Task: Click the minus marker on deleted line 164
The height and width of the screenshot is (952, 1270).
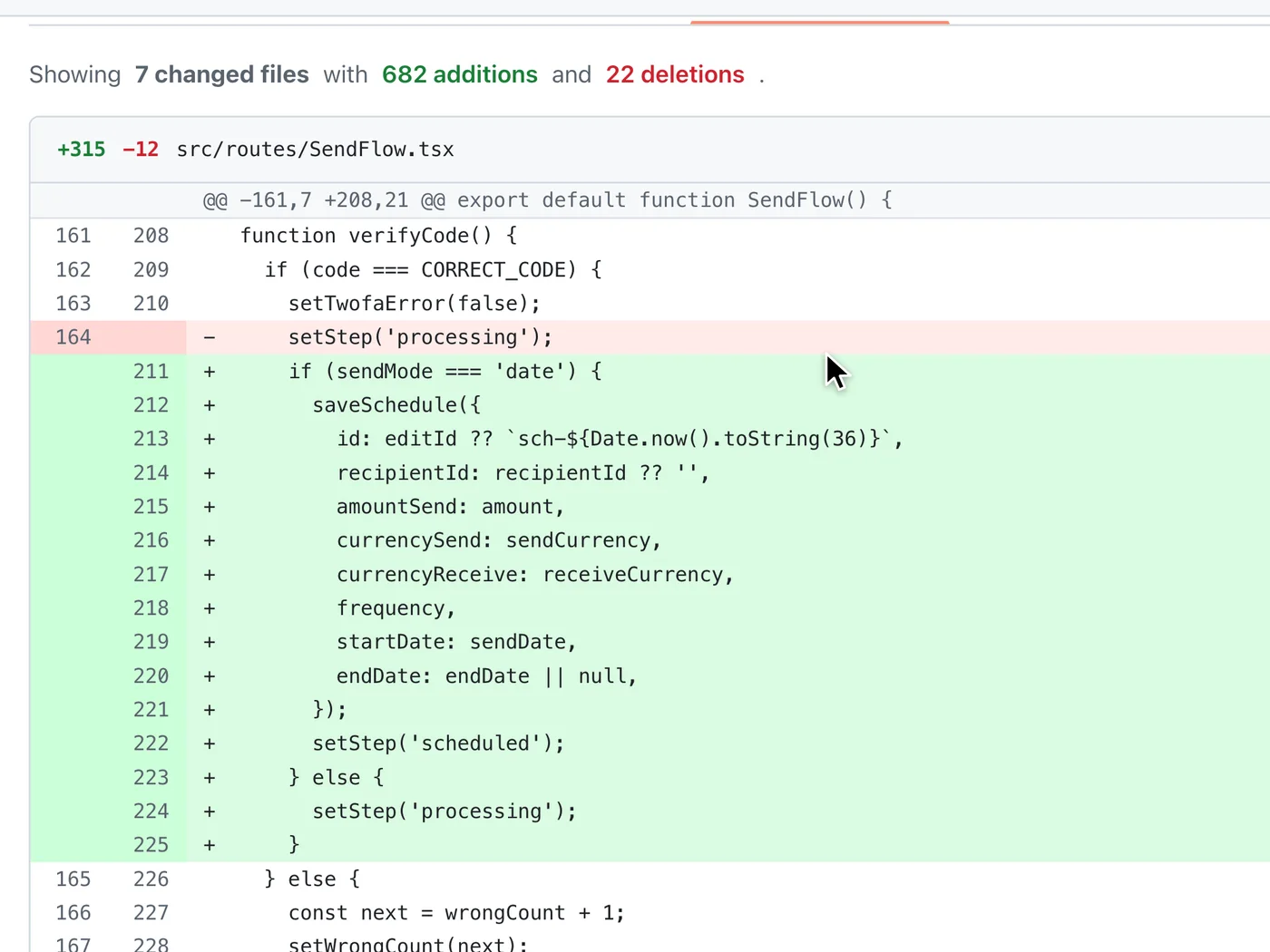Action: coord(210,337)
